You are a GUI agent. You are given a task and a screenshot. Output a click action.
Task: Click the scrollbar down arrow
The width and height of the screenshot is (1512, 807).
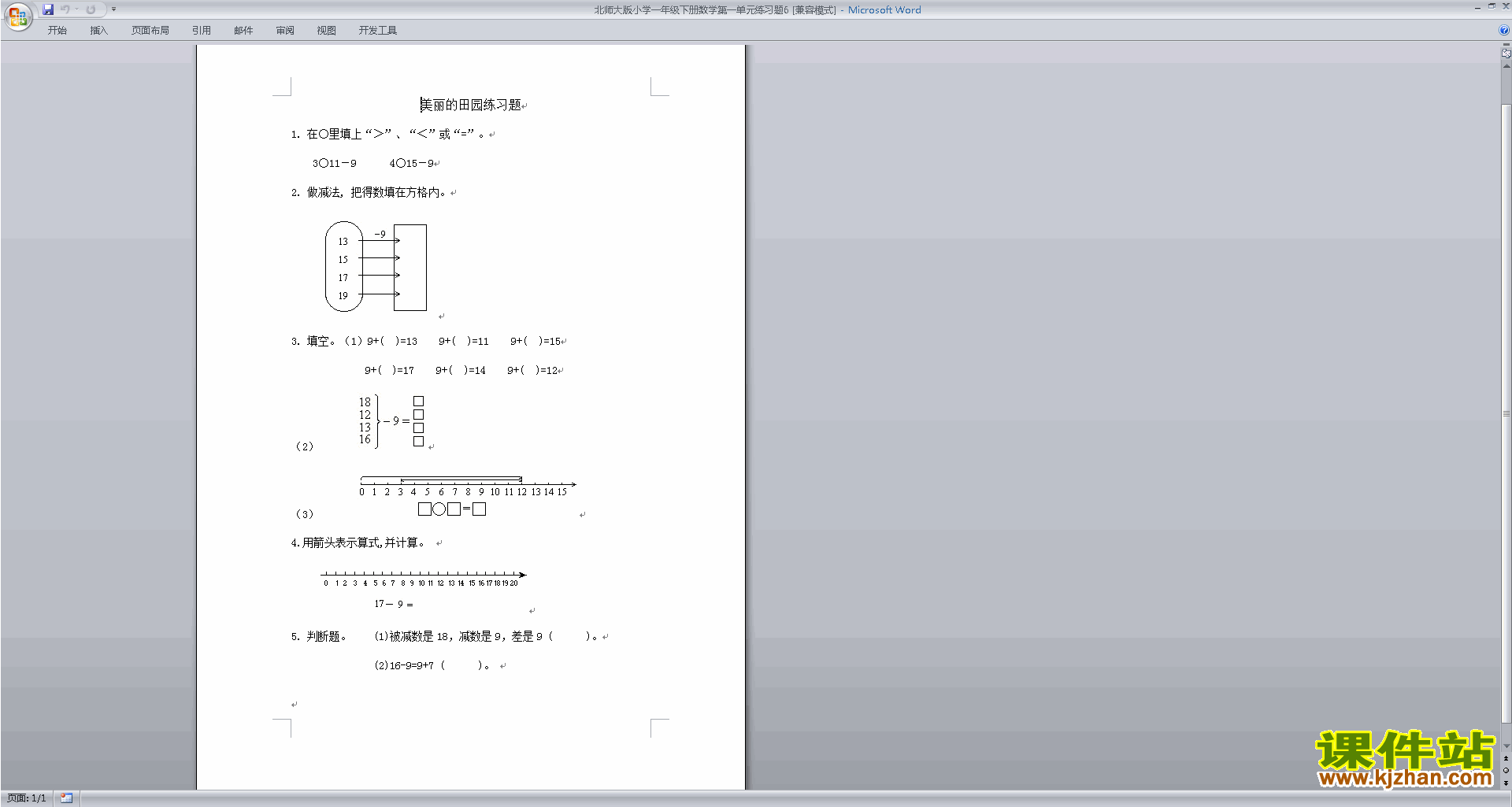(x=1506, y=746)
